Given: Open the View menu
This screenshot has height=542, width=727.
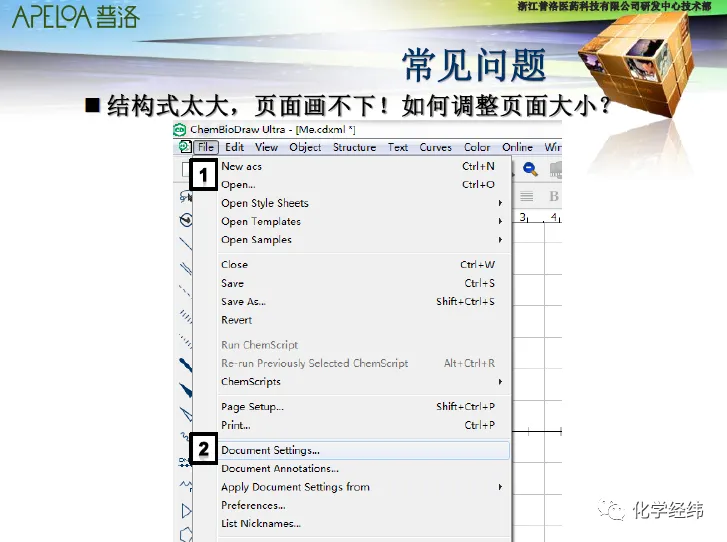Looking at the screenshot, I should tap(267, 147).
